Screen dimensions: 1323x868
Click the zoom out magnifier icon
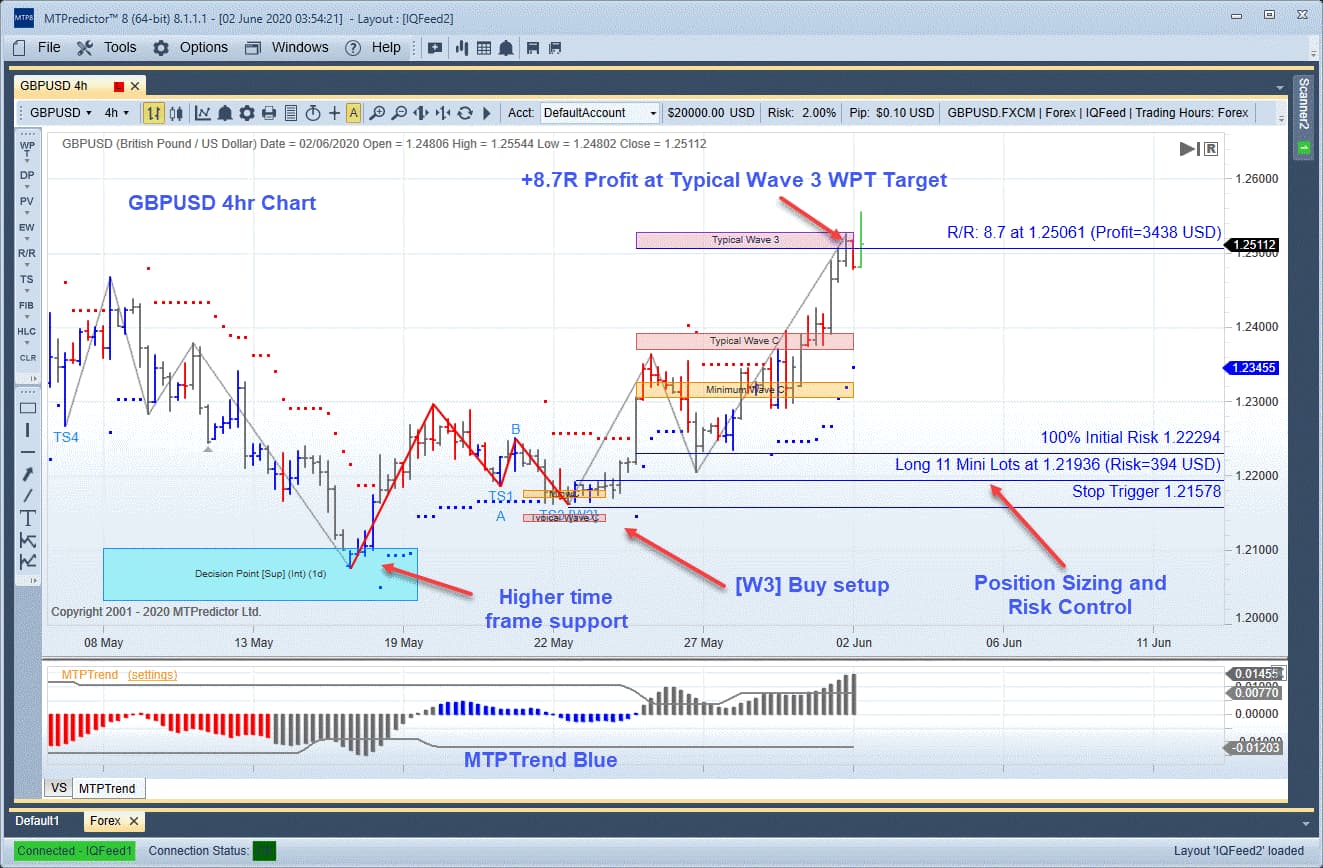(x=401, y=113)
